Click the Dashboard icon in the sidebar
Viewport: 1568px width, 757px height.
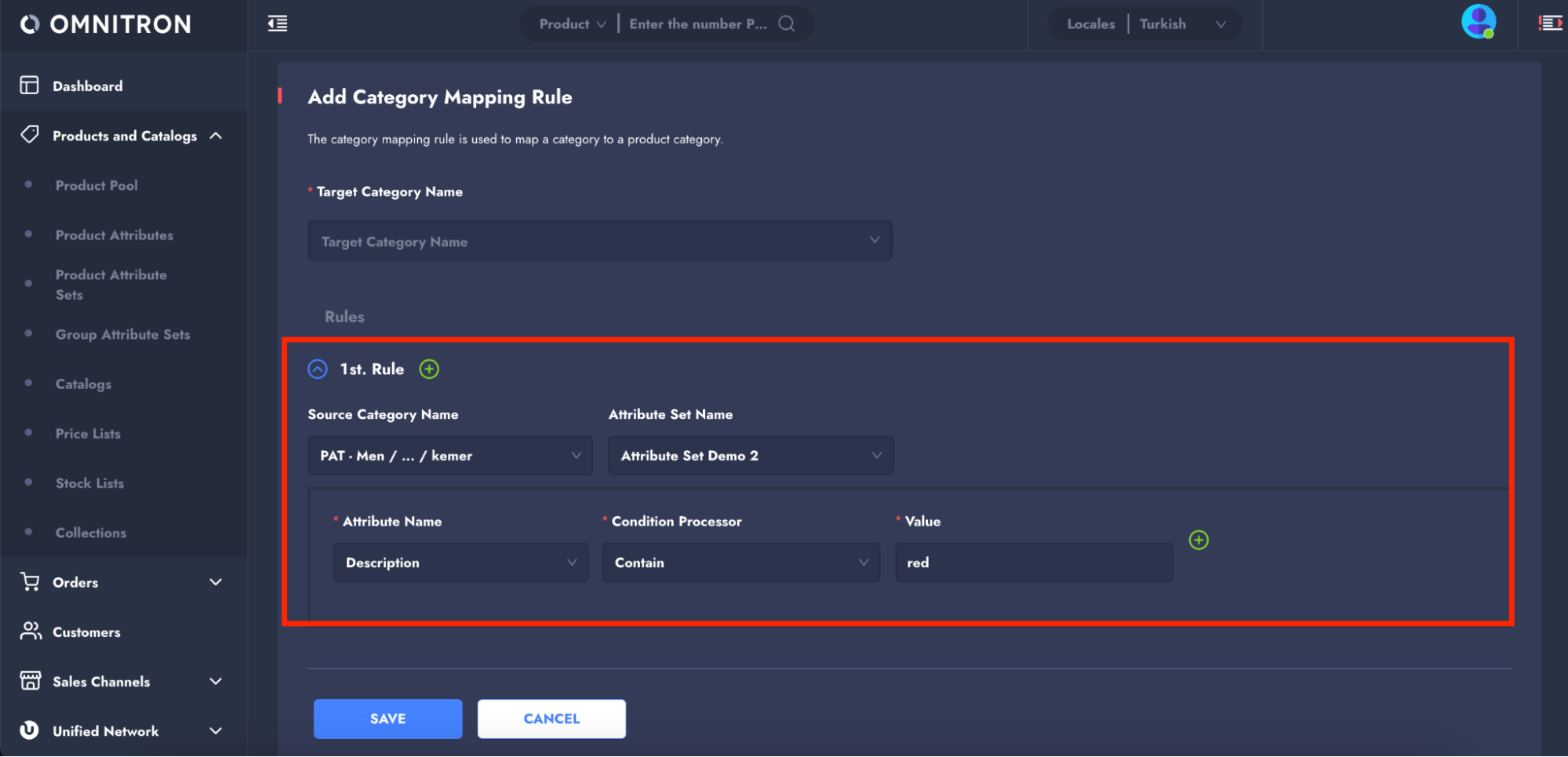coord(29,86)
